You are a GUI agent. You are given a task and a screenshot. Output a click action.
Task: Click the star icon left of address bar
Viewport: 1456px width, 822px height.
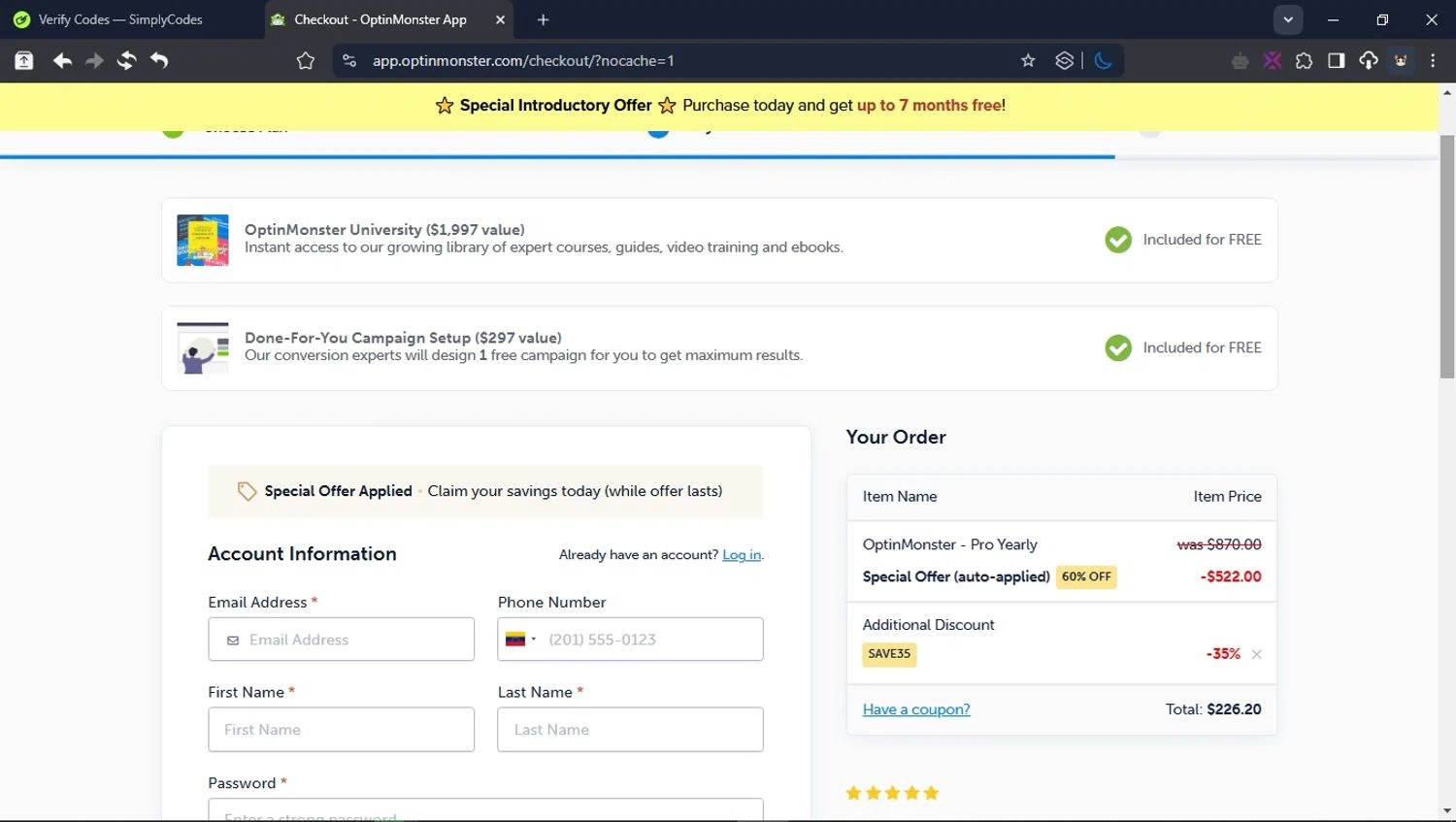306,61
